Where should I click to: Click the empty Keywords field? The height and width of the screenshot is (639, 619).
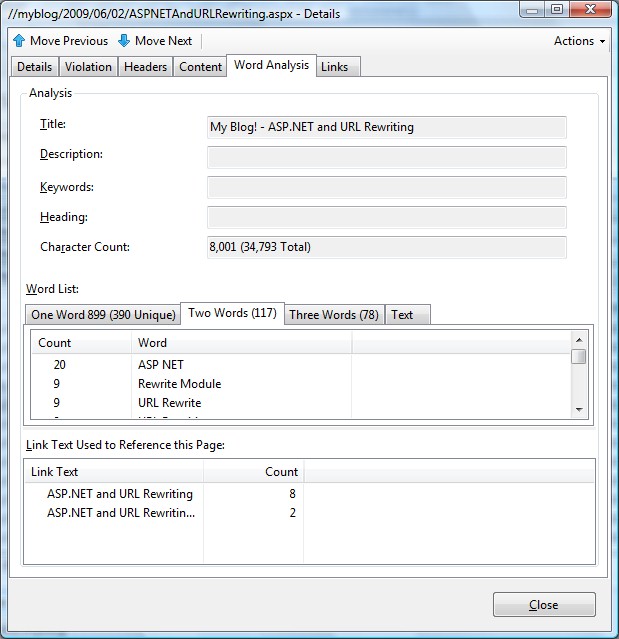click(x=386, y=187)
